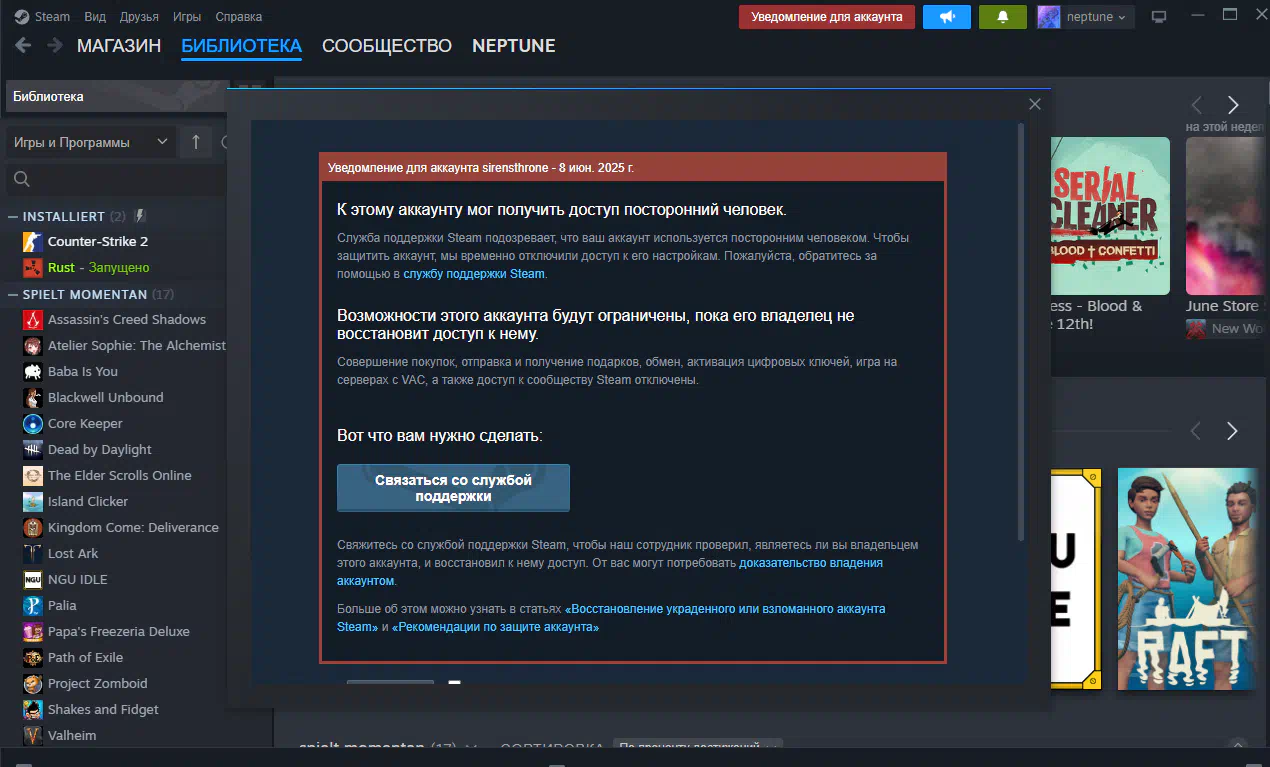Click the neptune profile avatar

pos(1049,17)
